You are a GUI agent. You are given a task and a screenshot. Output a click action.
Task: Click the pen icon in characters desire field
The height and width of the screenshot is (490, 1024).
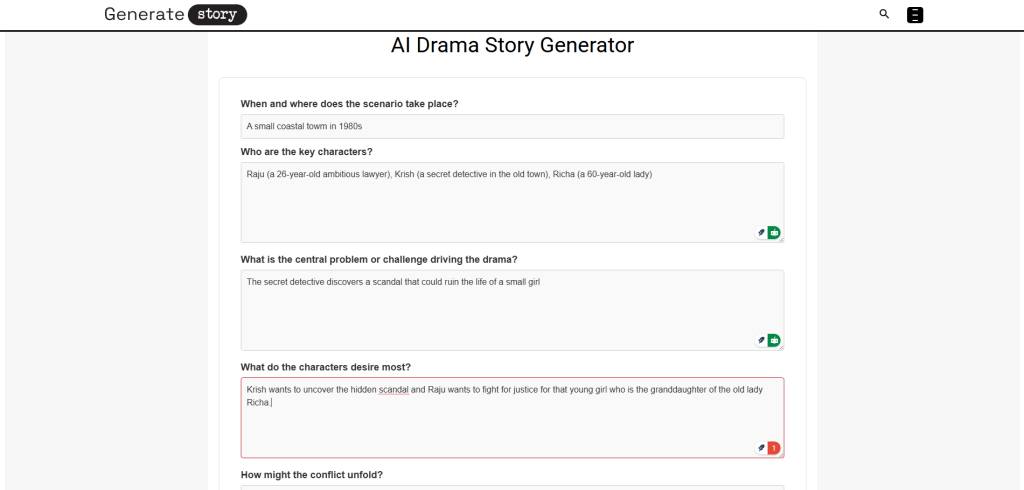pyautogui.click(x=761, y=447)
